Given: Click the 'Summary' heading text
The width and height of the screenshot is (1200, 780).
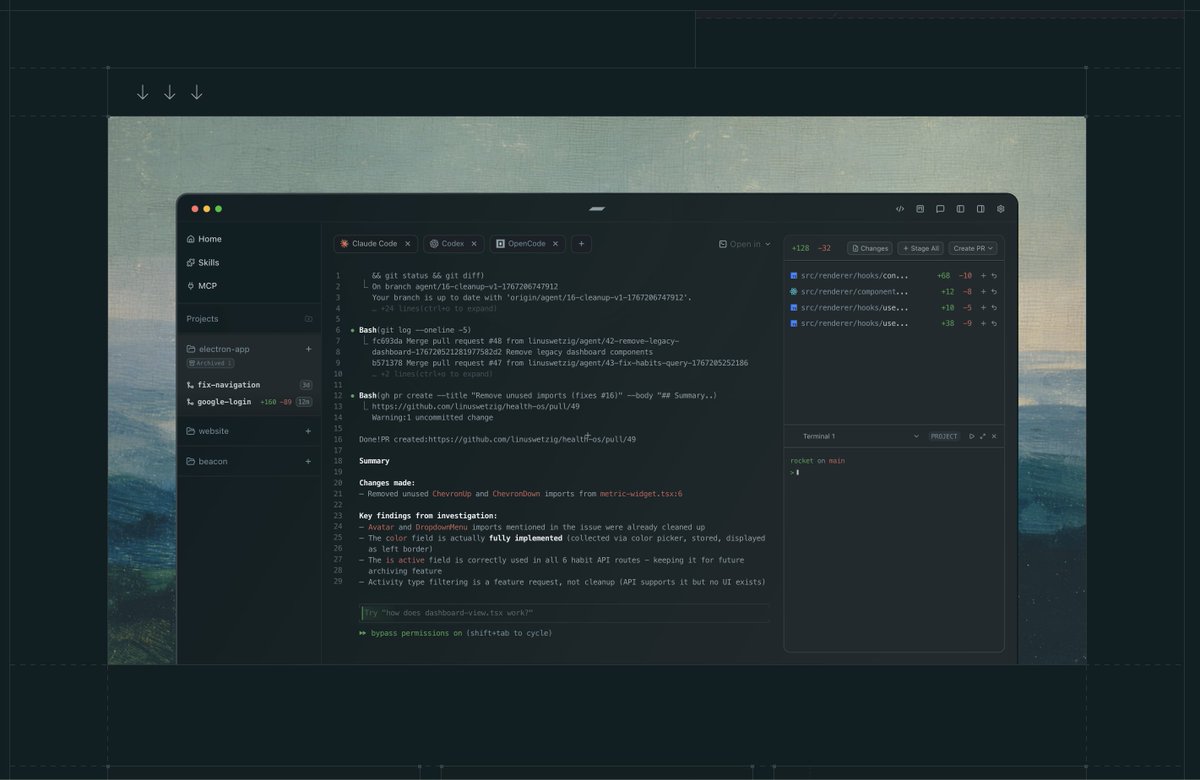Looking at the screenshot, I should coord(374,461).
